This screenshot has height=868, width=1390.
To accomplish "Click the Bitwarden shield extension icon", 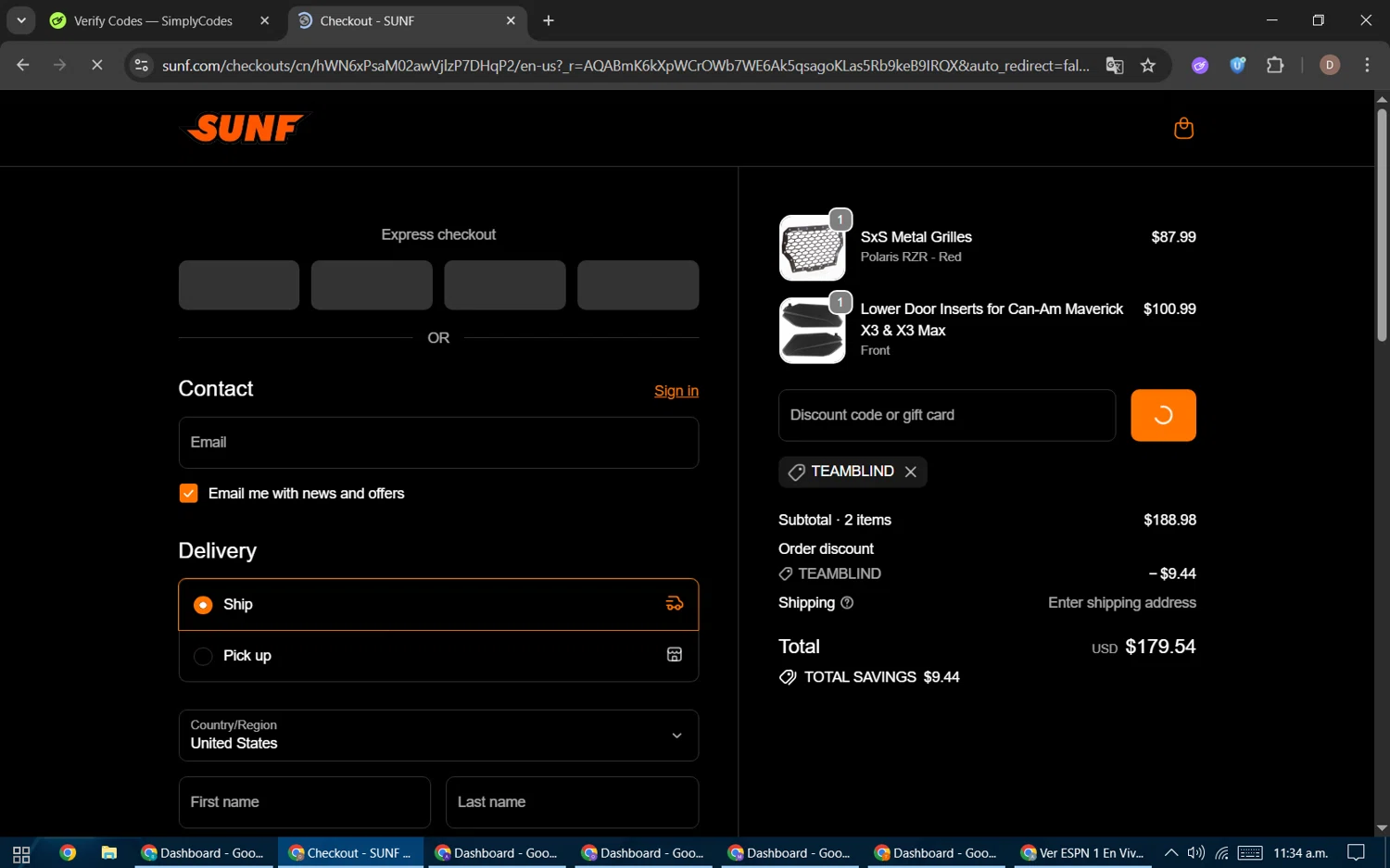I will 1237,65.
